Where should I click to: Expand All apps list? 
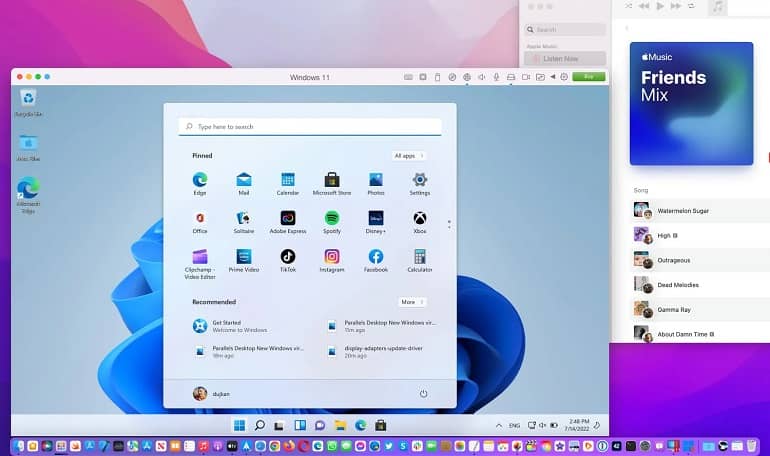[x=409, y=156]
